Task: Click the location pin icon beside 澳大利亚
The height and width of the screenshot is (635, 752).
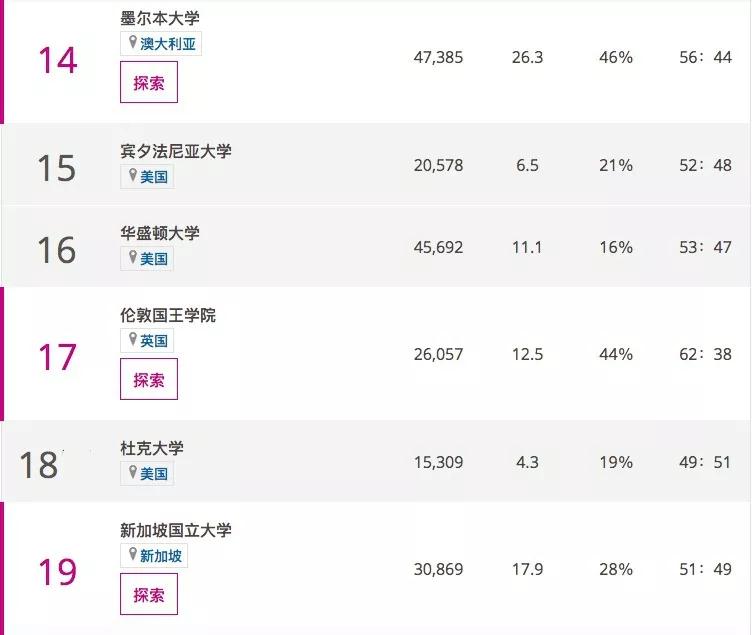Action: [x=132, y=43]
